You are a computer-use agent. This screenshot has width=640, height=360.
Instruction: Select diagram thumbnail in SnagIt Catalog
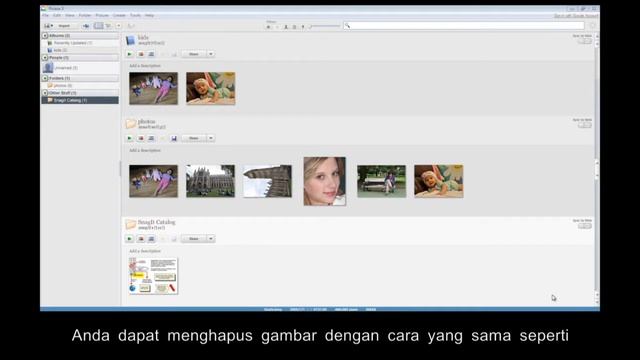tap(153, 276)
